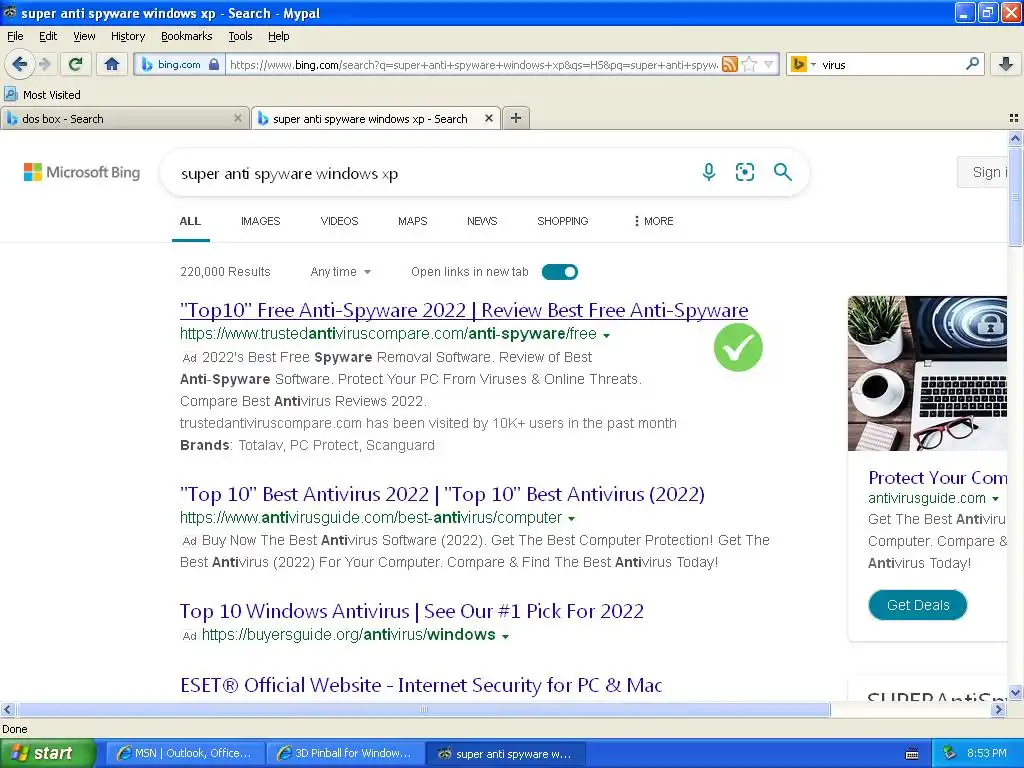The width and height of the screenshot is (1024, 768).
Task: Click the Forward navigation arrow
Action: 44,64
